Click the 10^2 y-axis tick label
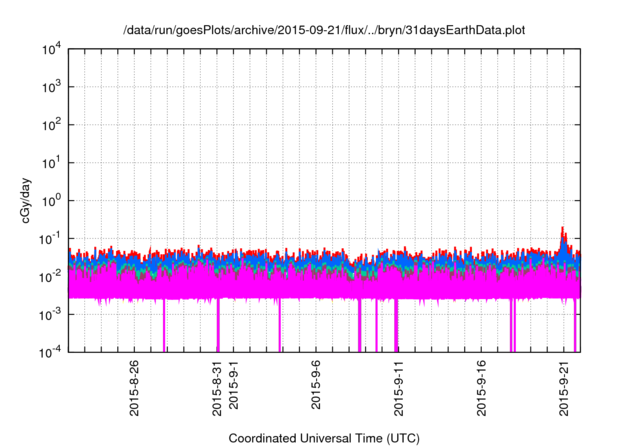The height and width of the screenshot is (448, 640). 52,125
